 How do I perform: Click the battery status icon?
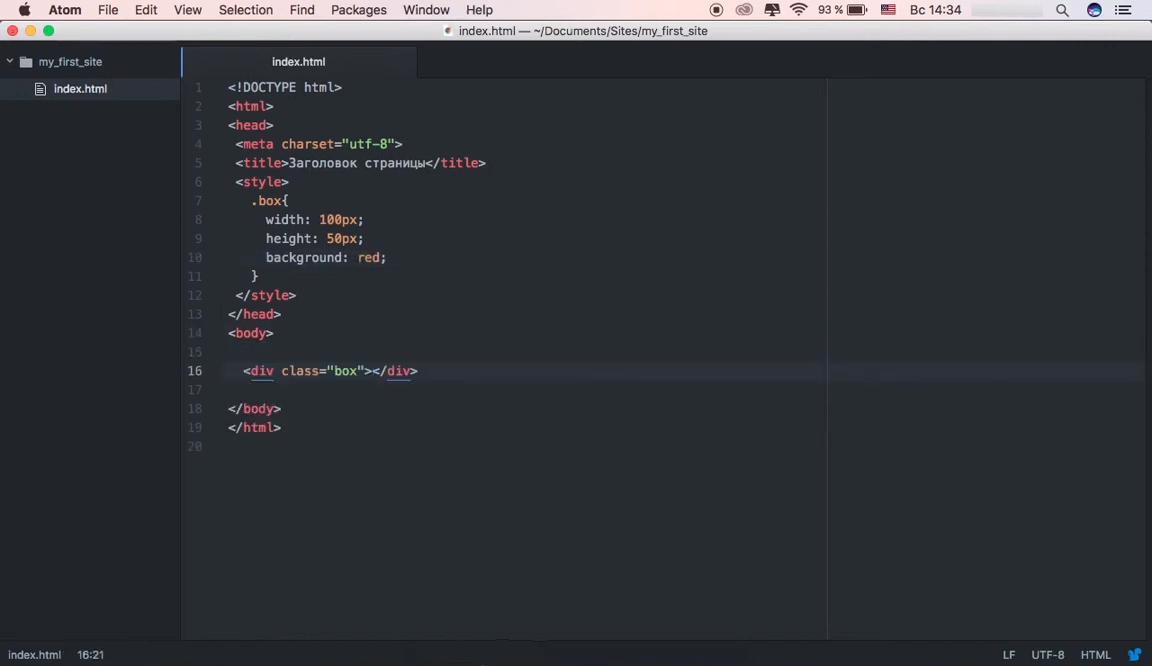coord(857,10)
